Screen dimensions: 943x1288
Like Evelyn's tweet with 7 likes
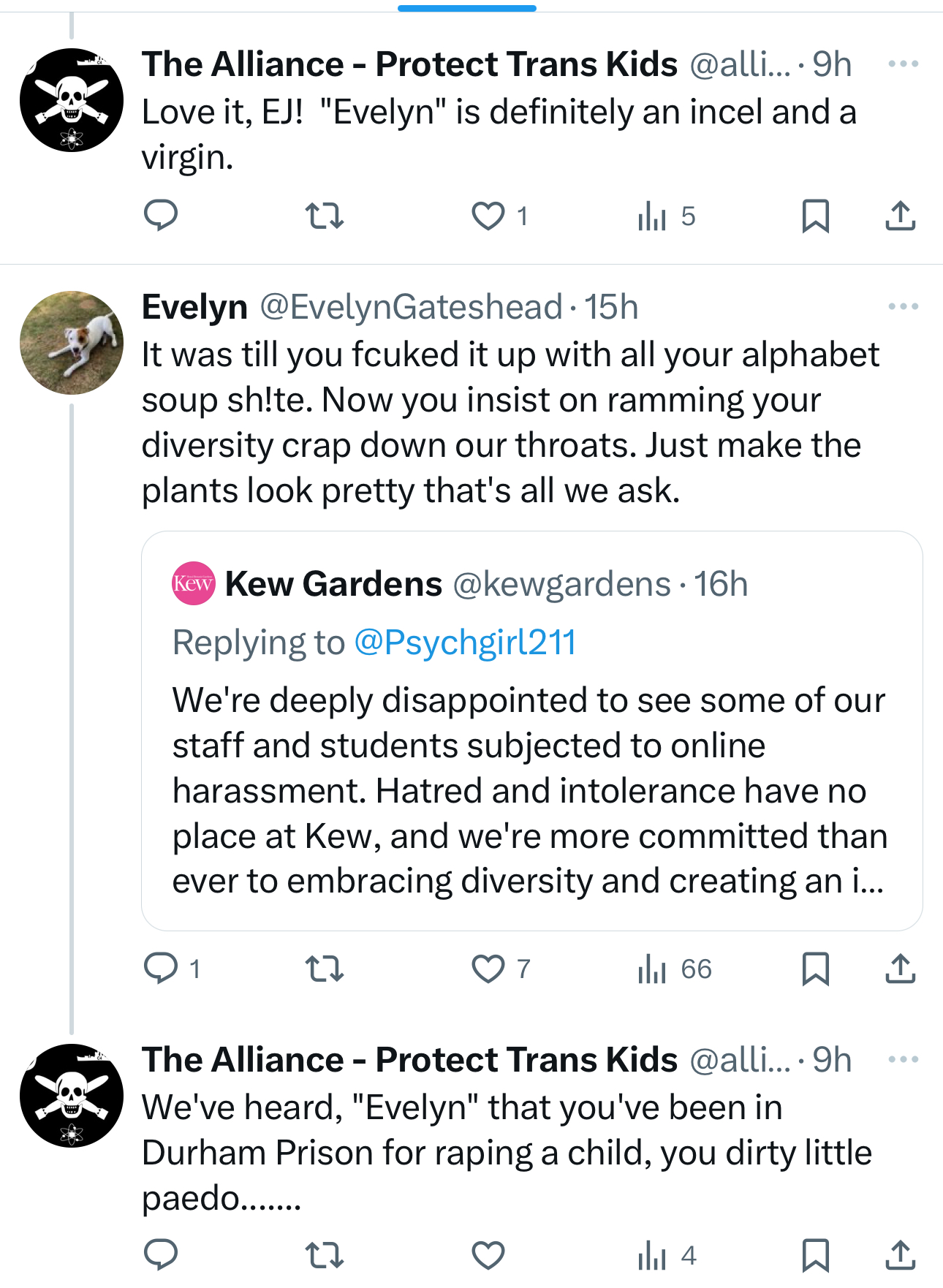click(x=488, y=969)
